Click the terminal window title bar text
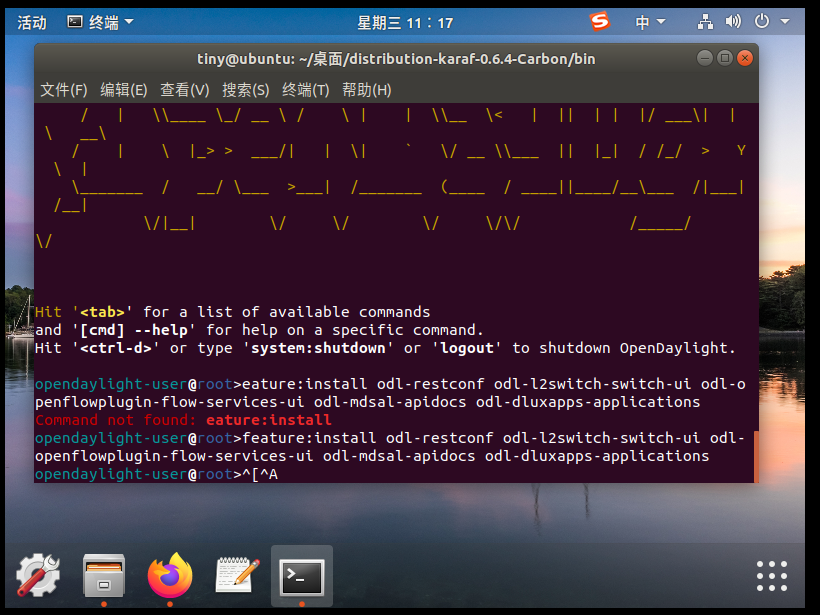Image resolution: width=820 pixels, height=615 pixels. [x=396, y=59]
